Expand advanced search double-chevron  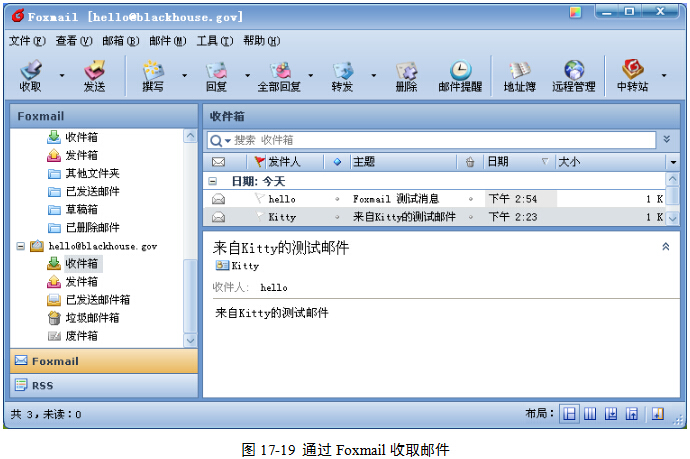(667, 140)
